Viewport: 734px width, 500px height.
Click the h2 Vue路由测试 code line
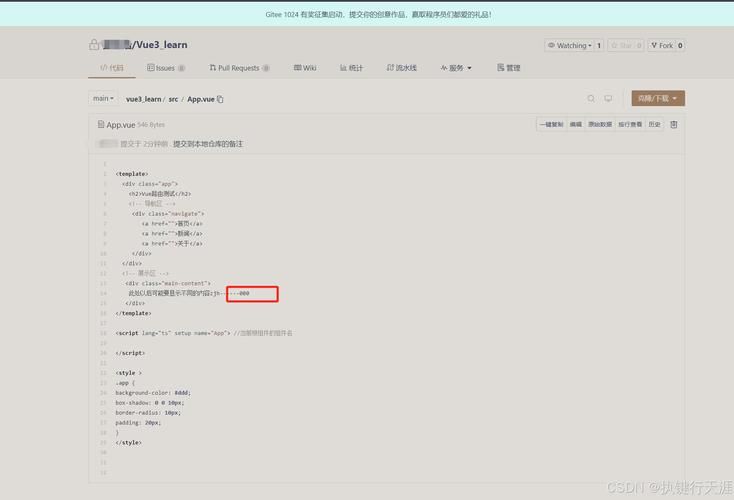click(160, 193)
